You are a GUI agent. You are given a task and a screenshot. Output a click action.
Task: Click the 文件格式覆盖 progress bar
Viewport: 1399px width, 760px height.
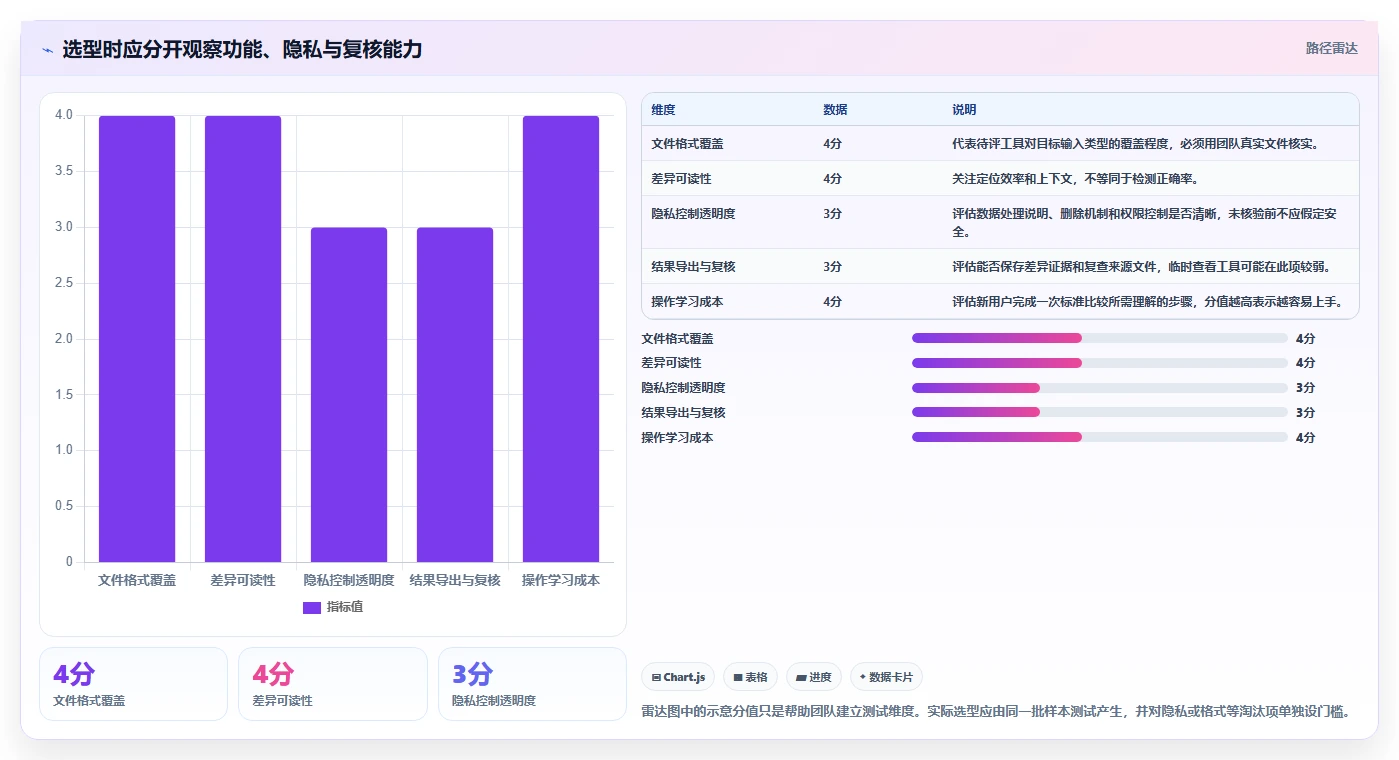[1100, 338]
